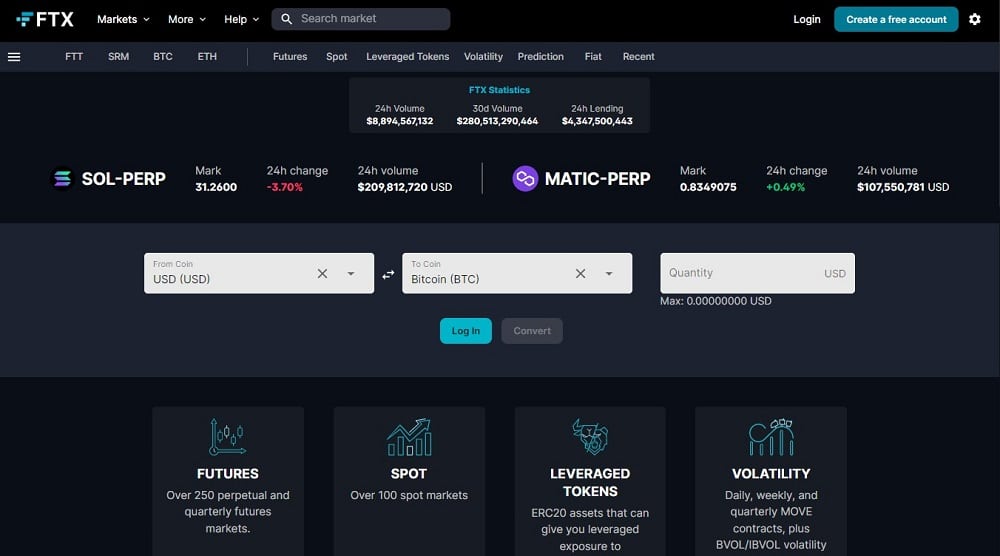Switch to the Volatility tab
This screenshot has width=1000, height=556.
483,57
